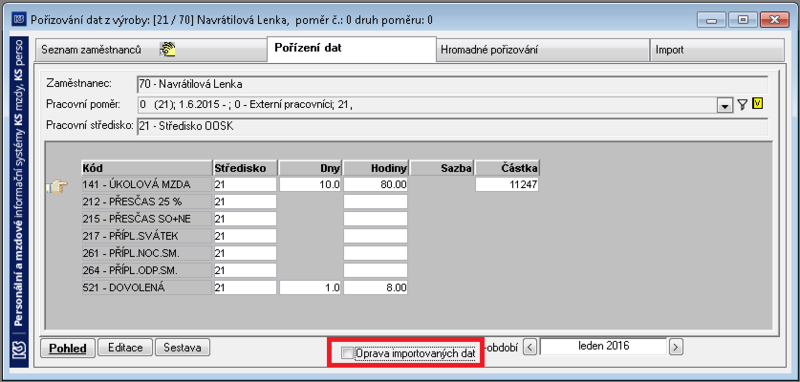Image resolution: width=800 pixels, height=382 pixels.
Task: Click the období field showing leden 2016
Action: [604, 346]
